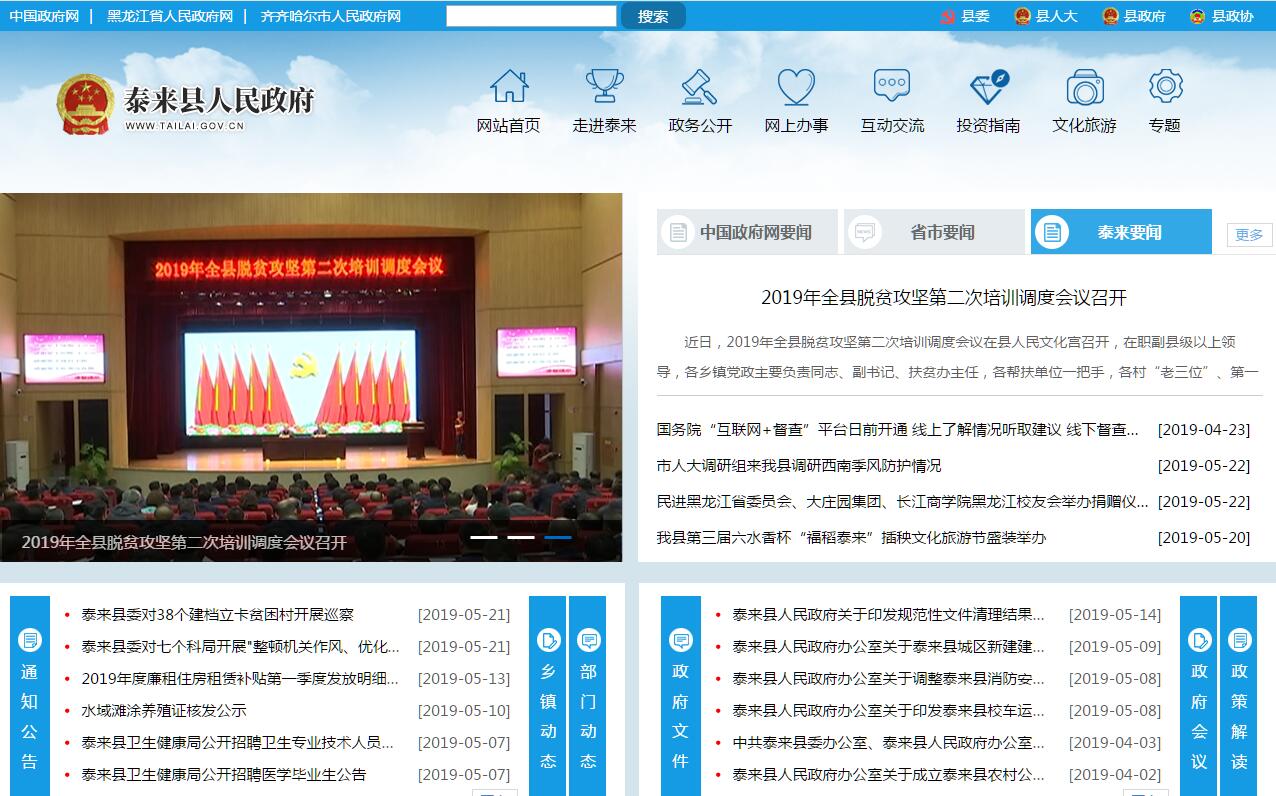Open the 乡镇动态 vertical tab
This screenshot has height=796, width=1276.
click(548, 696)
